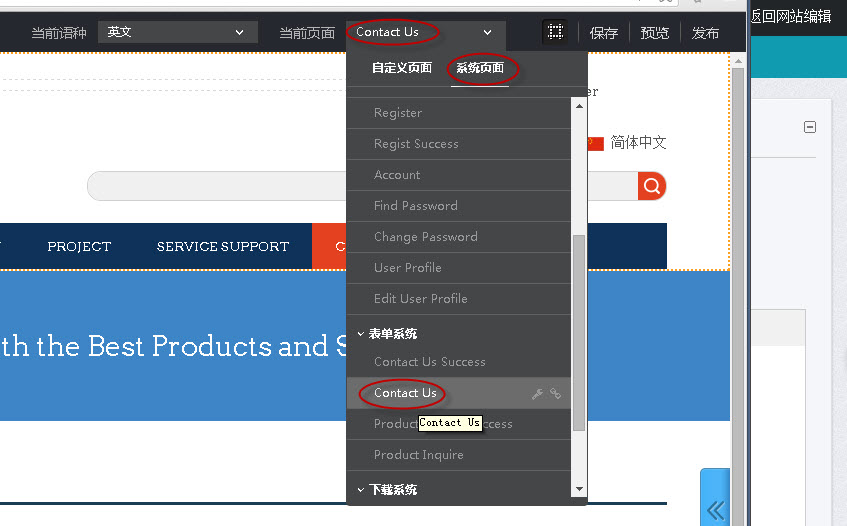
Task: Click the orange search magnifier icon
Action: (x=652, y=186)
